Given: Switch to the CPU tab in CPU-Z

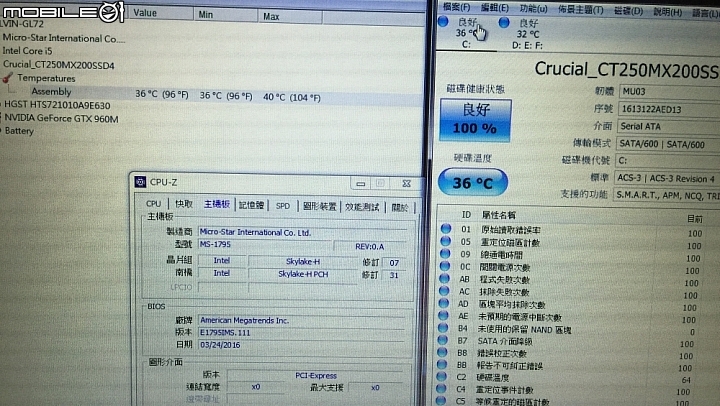Looking at the screenshot, I should click(x=153, y=203).
